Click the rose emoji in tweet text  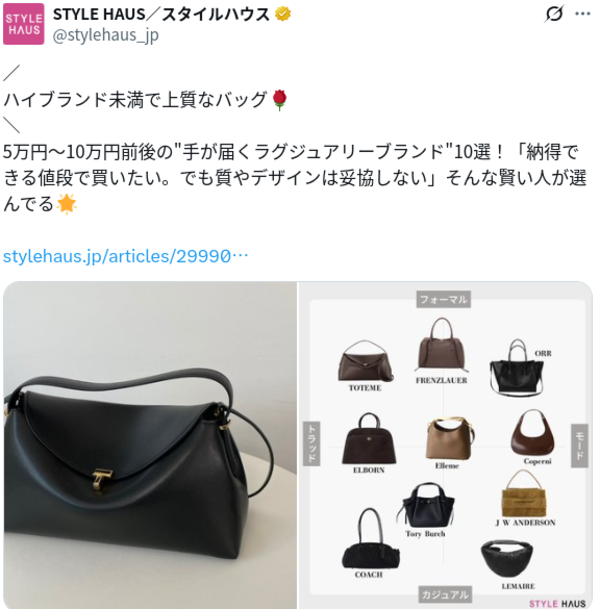coord(280,100)
